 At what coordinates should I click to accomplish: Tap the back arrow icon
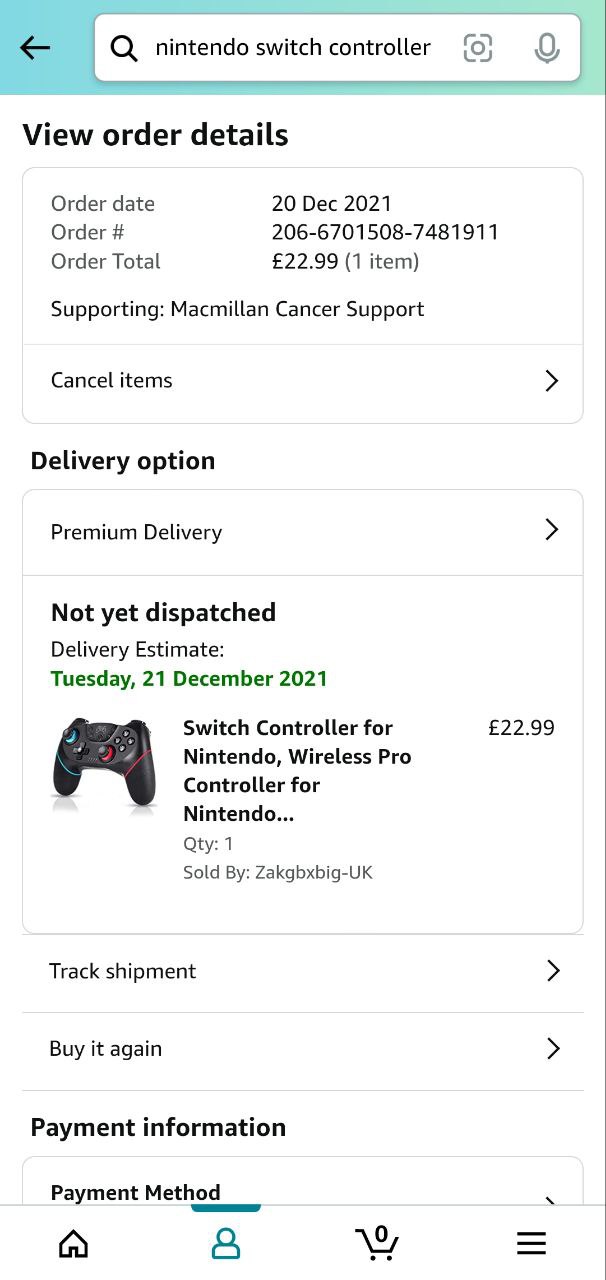pyautogui.click(x=35, y=47)
